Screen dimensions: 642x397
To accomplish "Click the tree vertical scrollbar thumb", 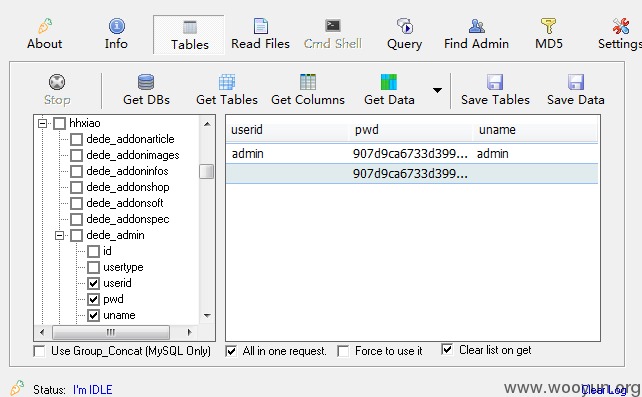I will [207, 171].
